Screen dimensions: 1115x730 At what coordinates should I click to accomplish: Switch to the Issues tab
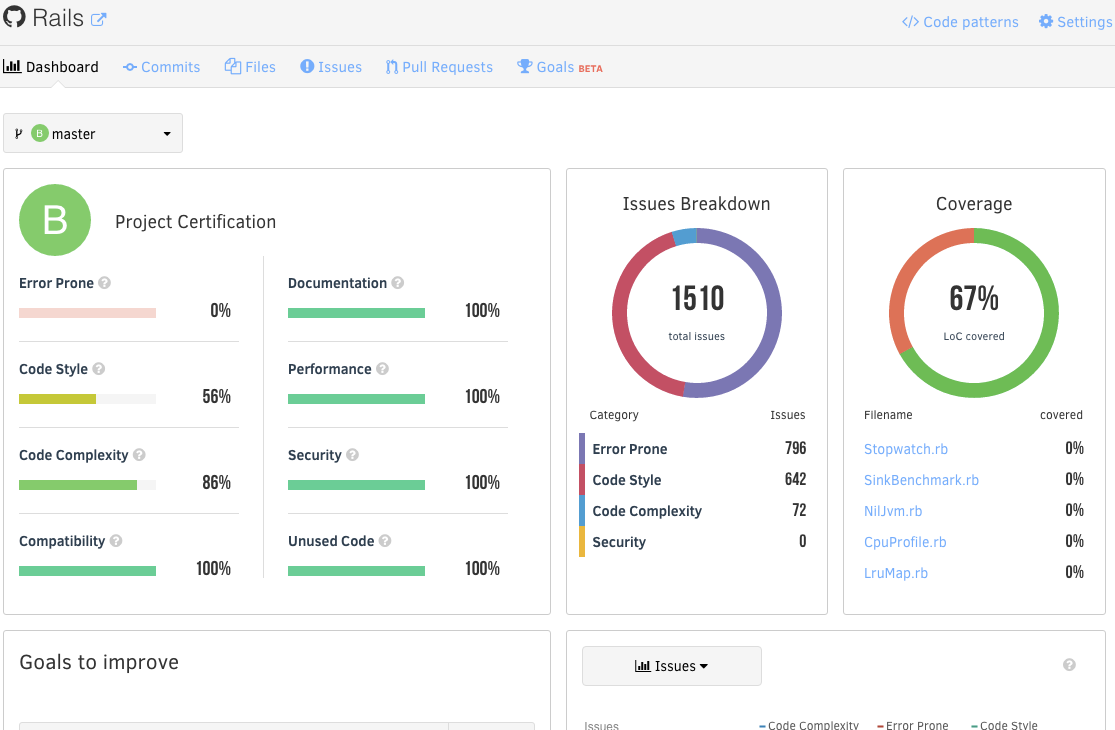331,67
